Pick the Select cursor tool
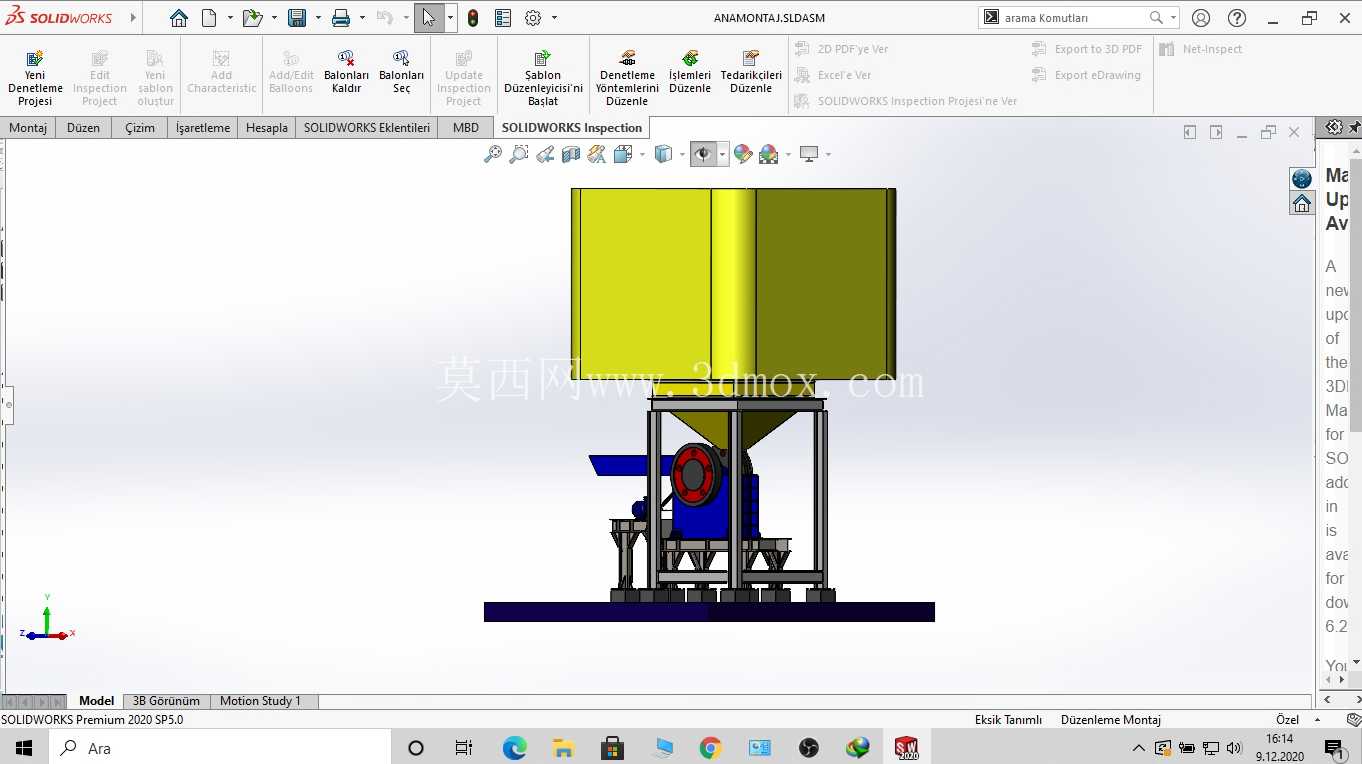The height and width of the screenshot is (764, 1362). point(428,18)
